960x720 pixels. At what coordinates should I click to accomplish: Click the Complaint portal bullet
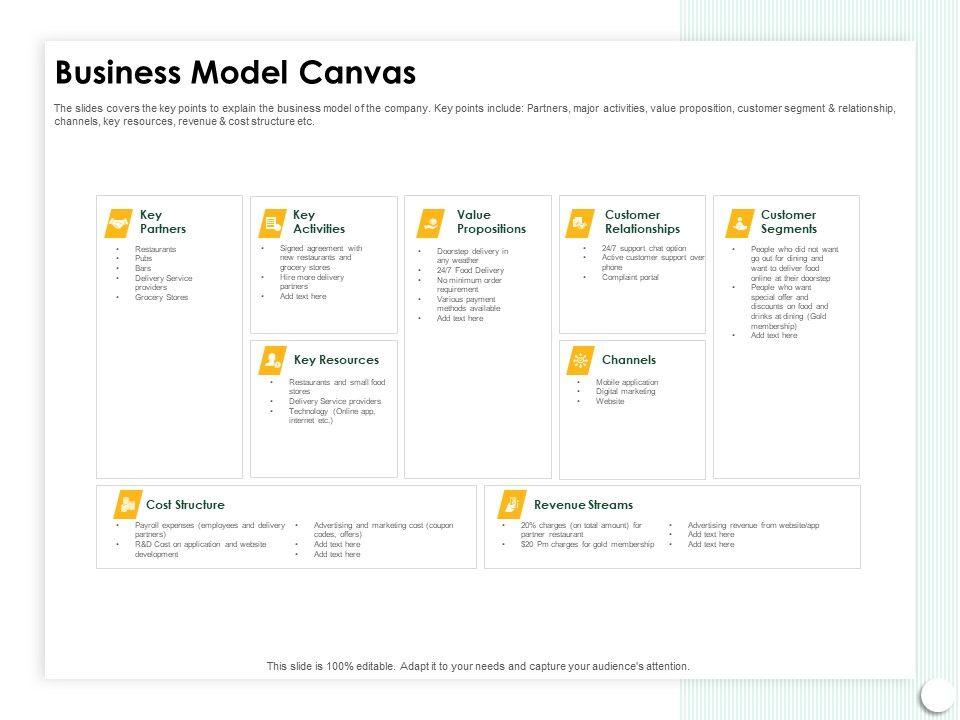point(630,277)
